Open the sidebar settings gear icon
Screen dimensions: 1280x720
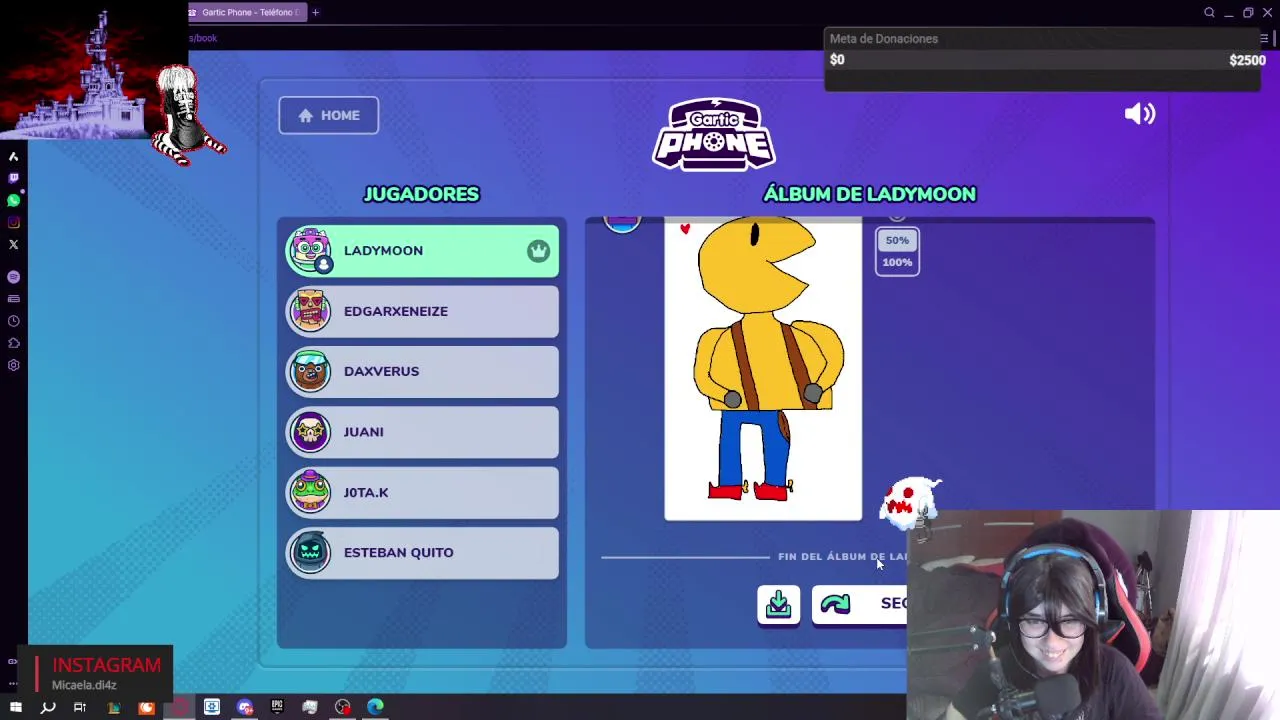click(13, 365)
